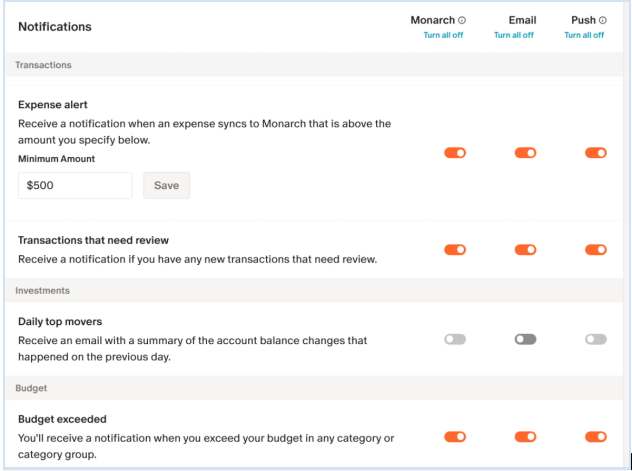Click Turn all off under Email
The width and height of the screenshot is (632, 471).
514,35
